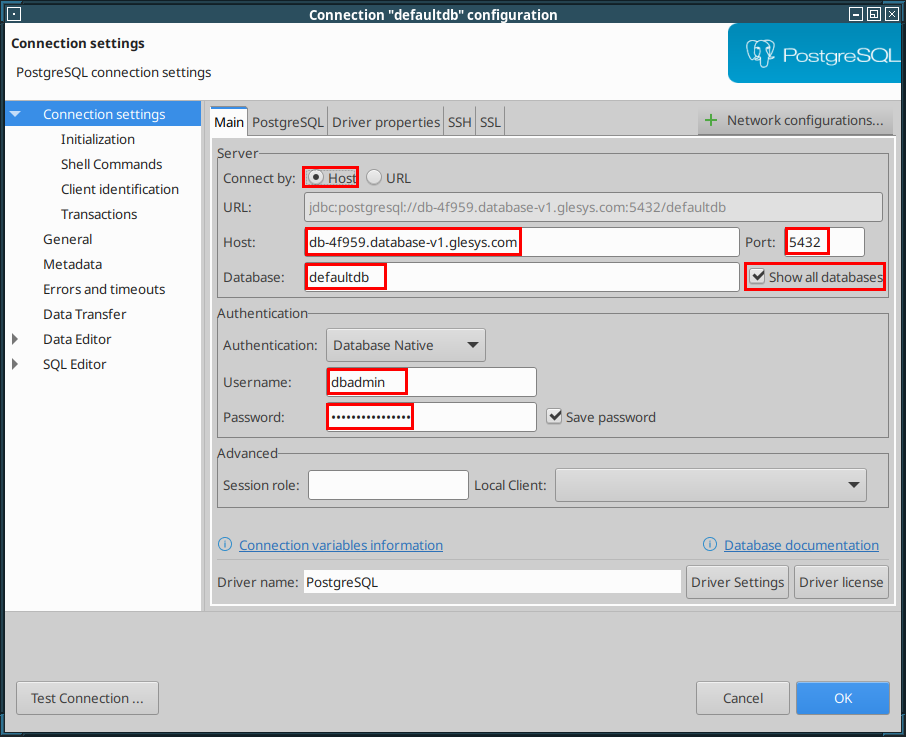Click the greyed JDBC URL field

coord(593,207)
